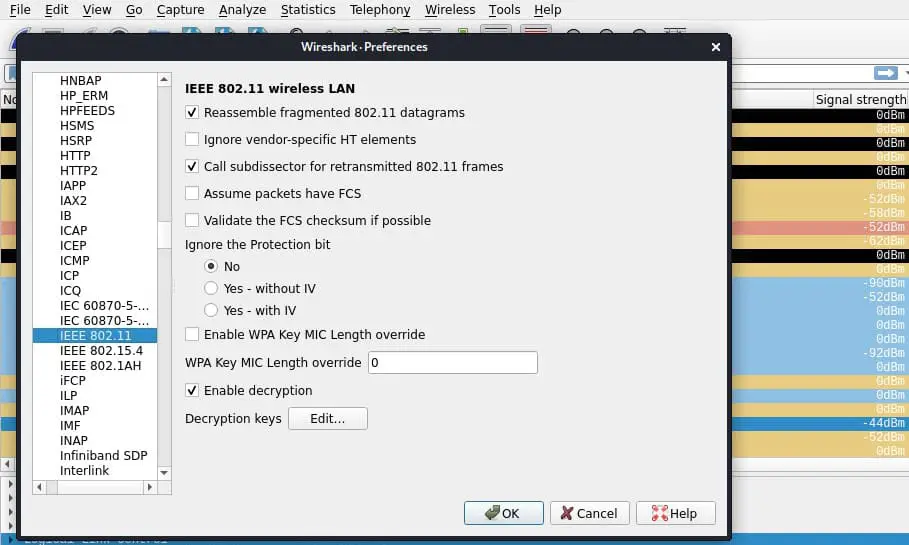Screen dimensions: 909x545
Task: Select IAX2 protocol entry
Action: 73,201
